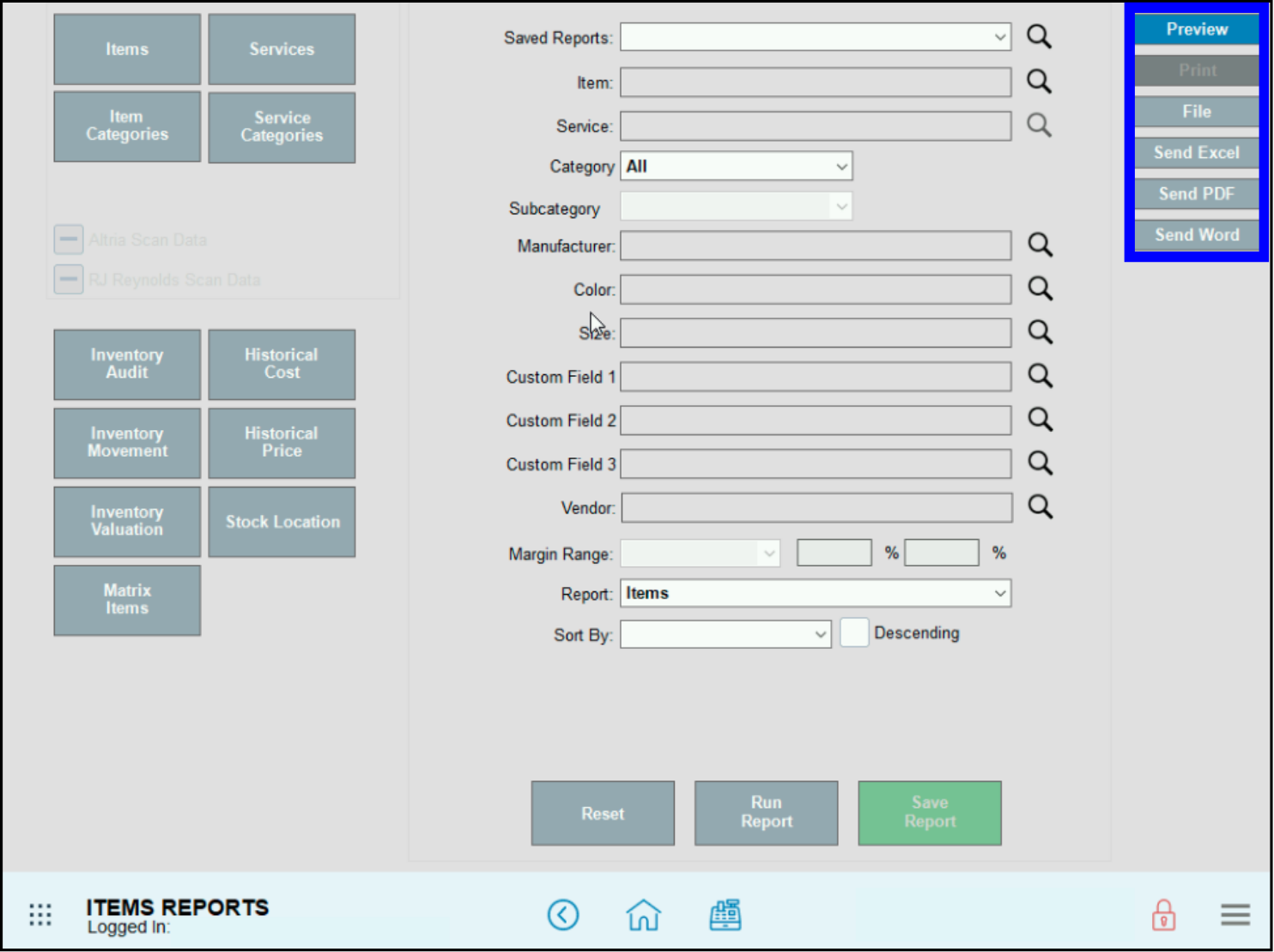The image size is (1274, 952).
Task: Search for a saved report using the magnifier
Action: [x=1039, y=37]
